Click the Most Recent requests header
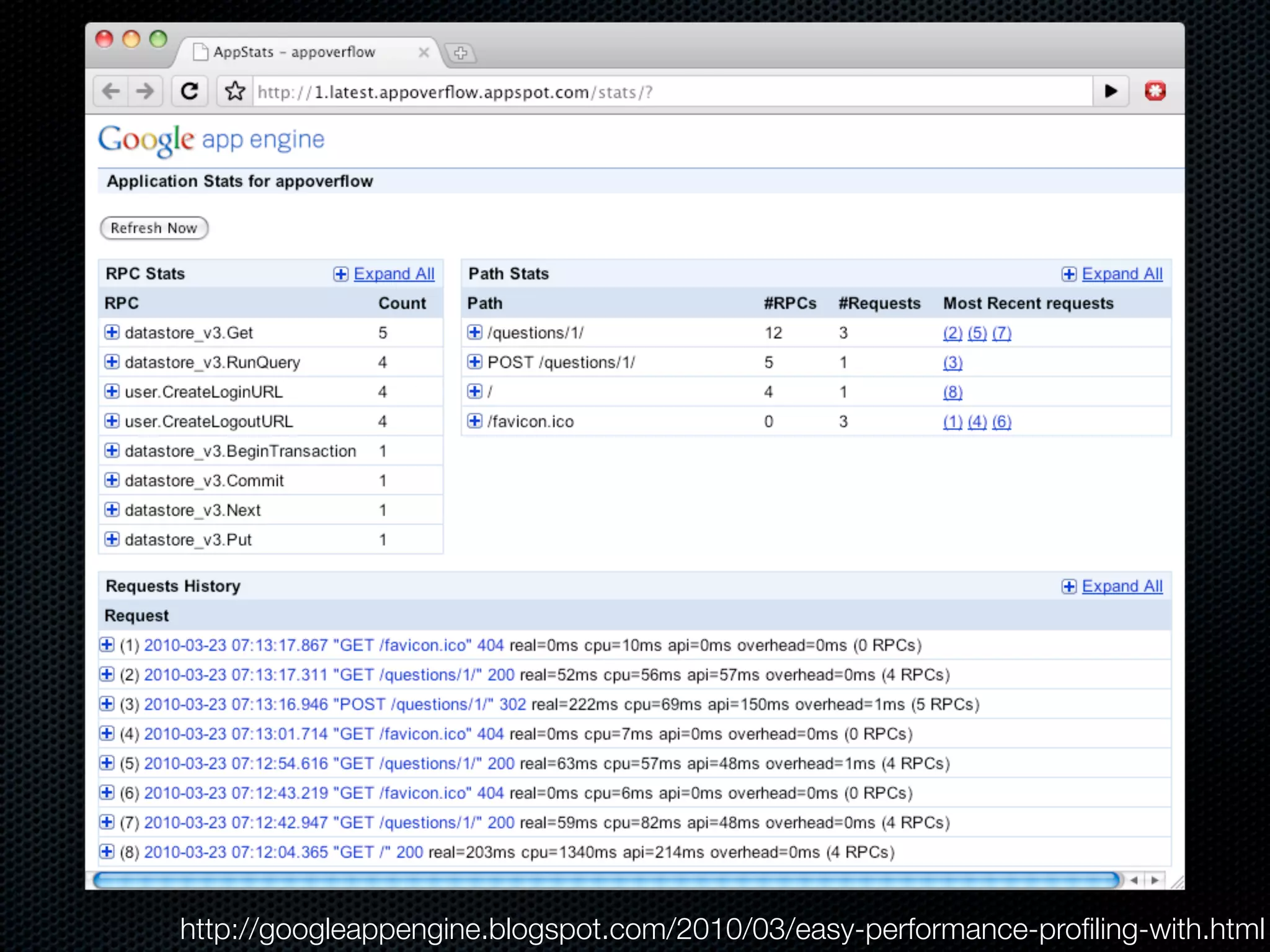 [x=1028, y=304]
